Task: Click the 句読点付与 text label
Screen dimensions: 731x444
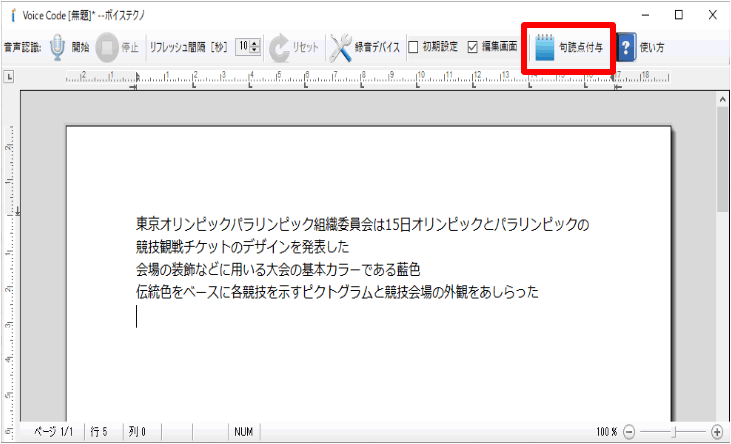Action: tap(581, 47)
